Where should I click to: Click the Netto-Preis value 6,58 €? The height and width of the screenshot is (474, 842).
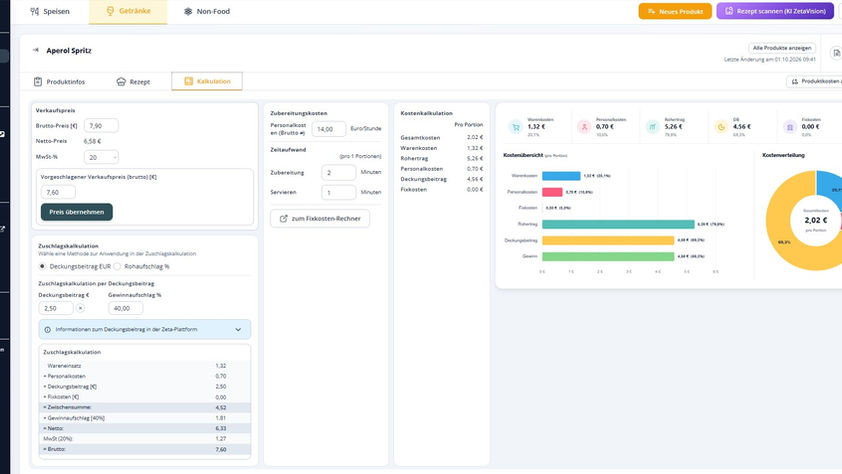(92, 141)
